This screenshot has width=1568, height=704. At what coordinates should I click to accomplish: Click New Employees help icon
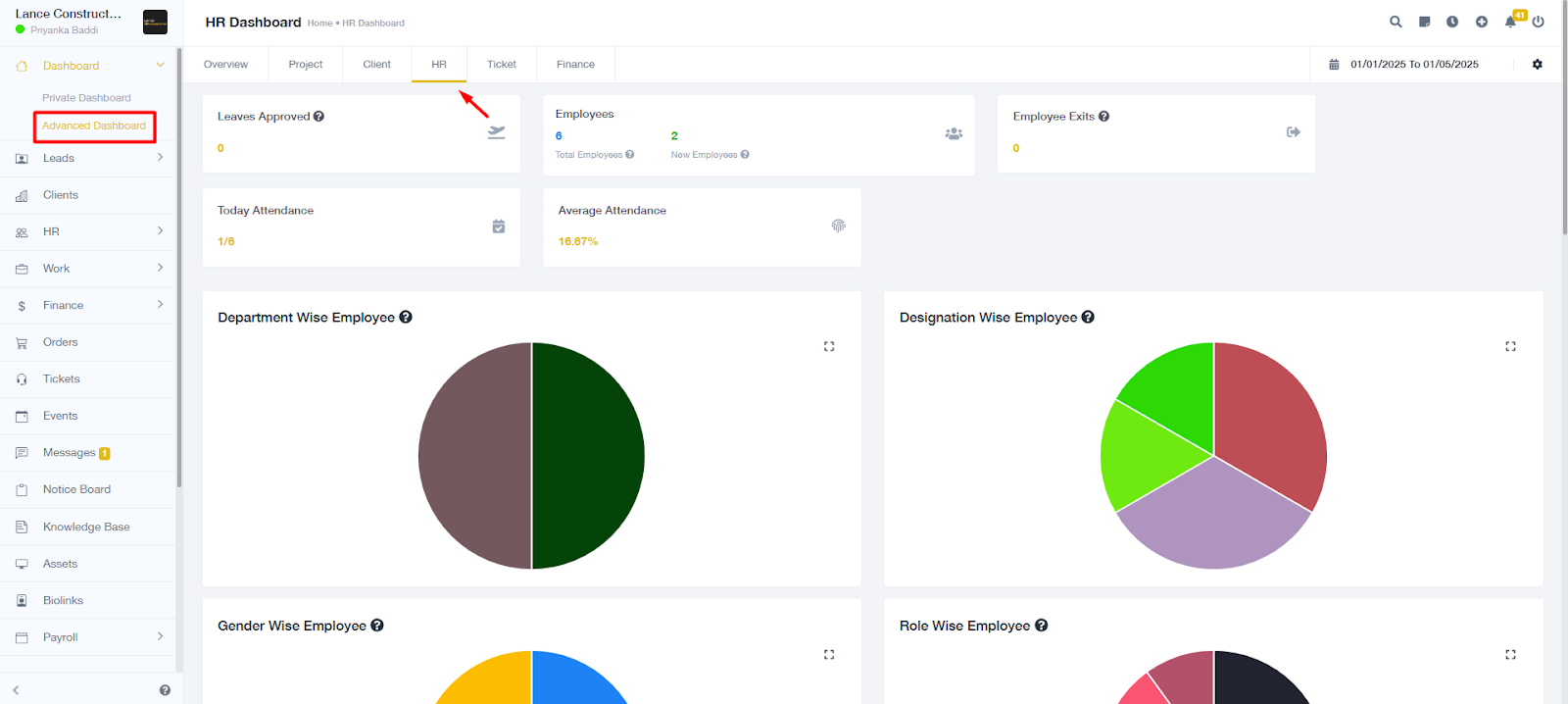(745, 155)
